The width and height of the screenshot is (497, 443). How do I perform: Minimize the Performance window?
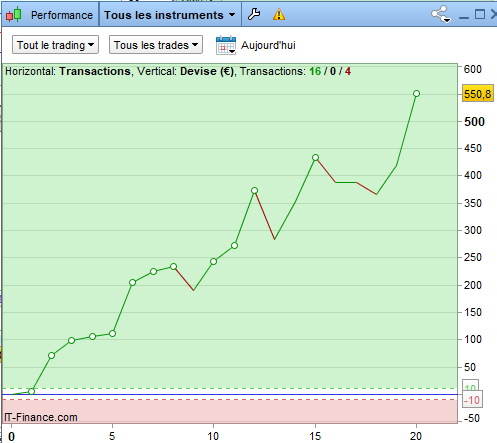pyautogui.click(x=464, y=17)
